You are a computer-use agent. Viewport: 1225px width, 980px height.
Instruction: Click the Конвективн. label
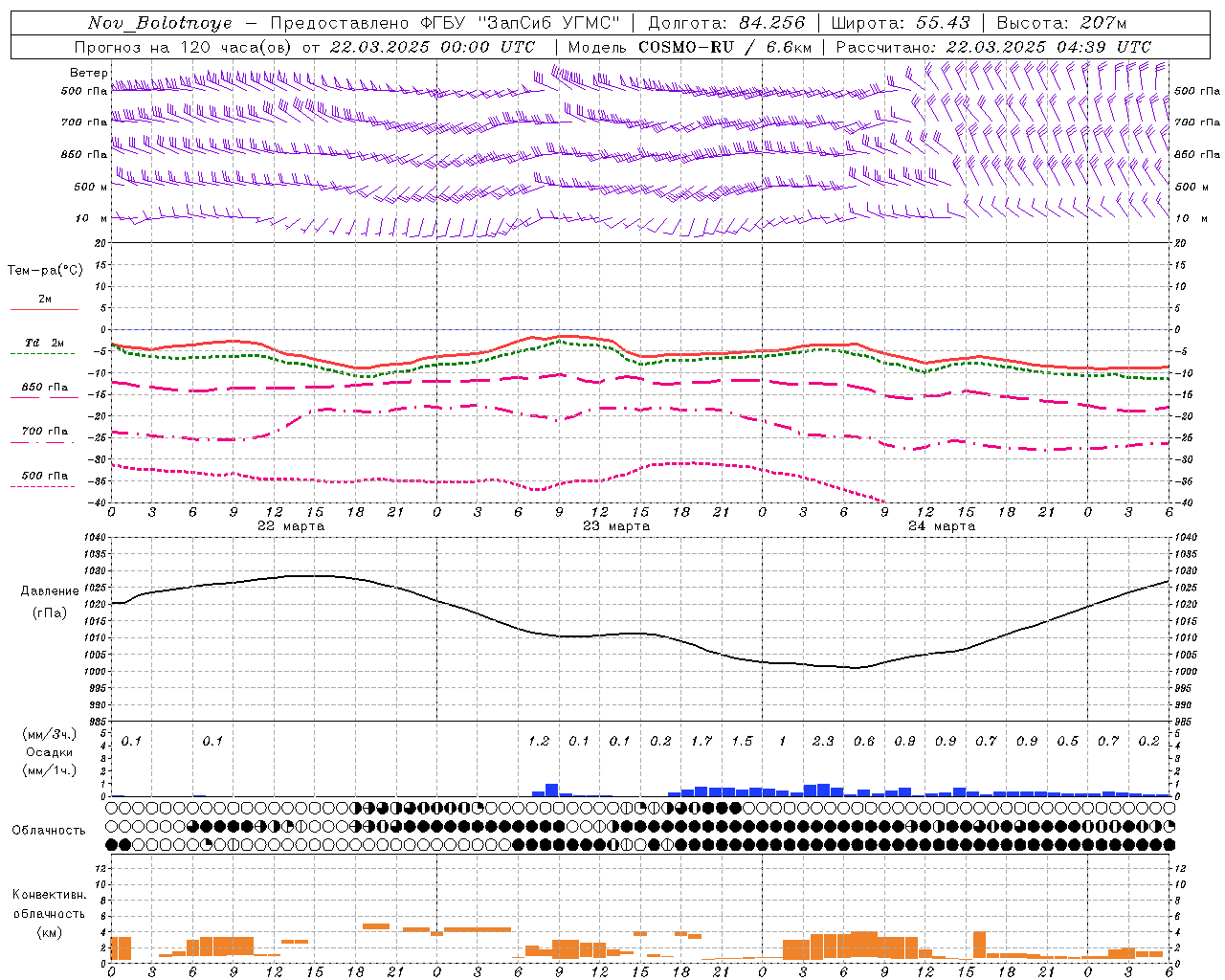pyautogui.click(x=49, y=895)
